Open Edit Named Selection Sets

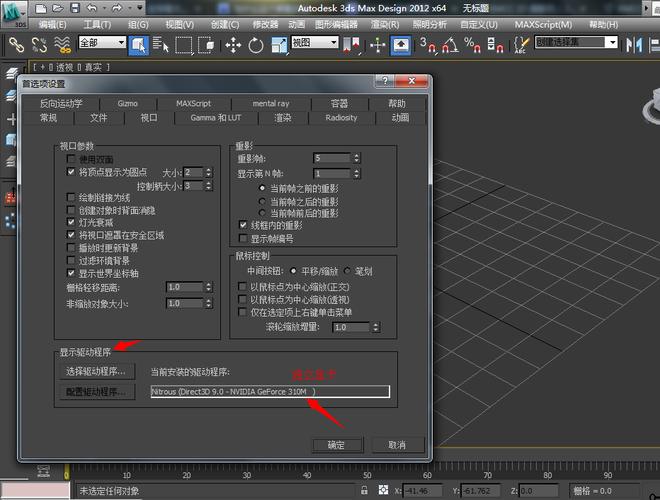[x=521, y=45]
